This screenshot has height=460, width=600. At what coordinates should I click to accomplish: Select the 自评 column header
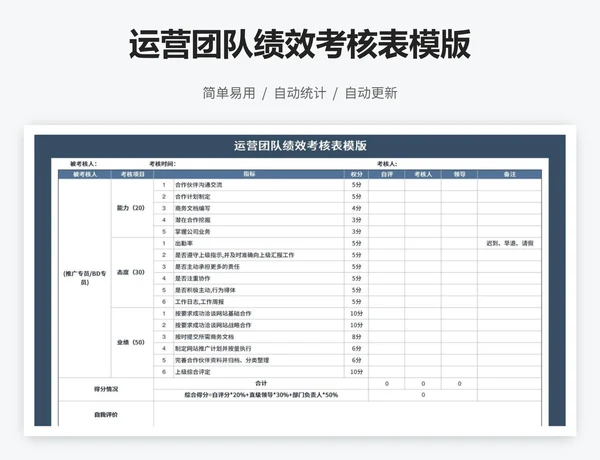coord(386,174)
